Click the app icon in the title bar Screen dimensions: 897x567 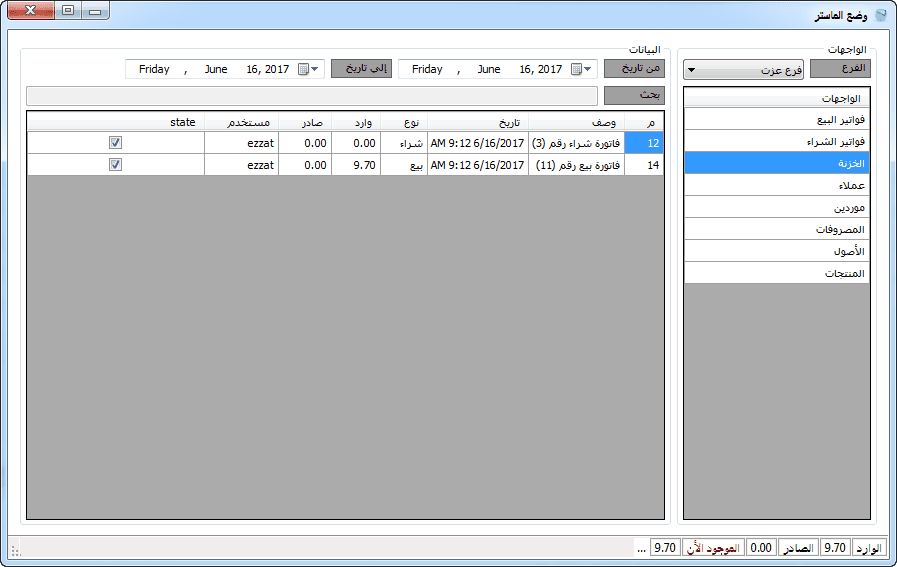click(x=880, y=14)
